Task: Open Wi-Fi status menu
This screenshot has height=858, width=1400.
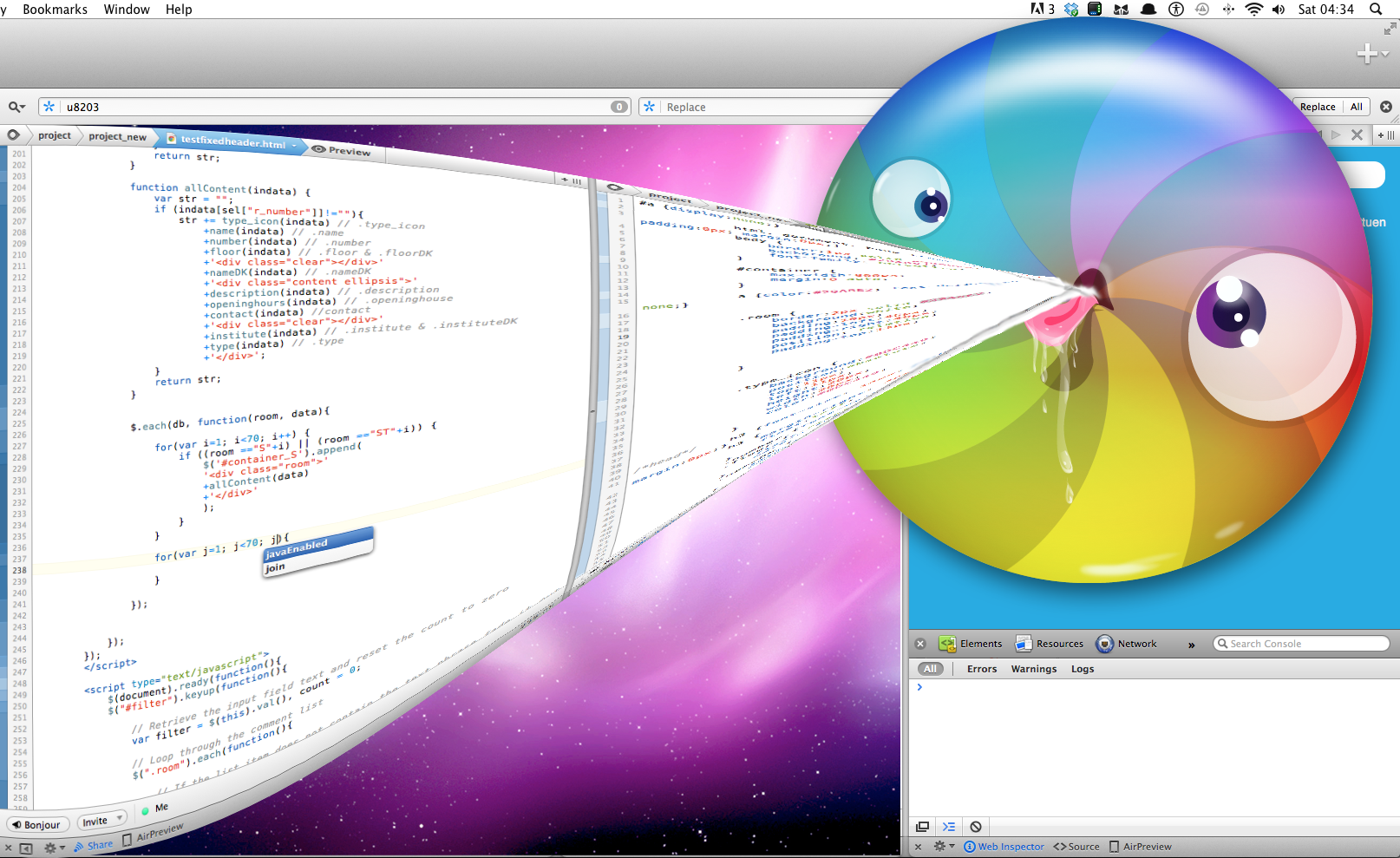Action: click(x=1253, y=10)
